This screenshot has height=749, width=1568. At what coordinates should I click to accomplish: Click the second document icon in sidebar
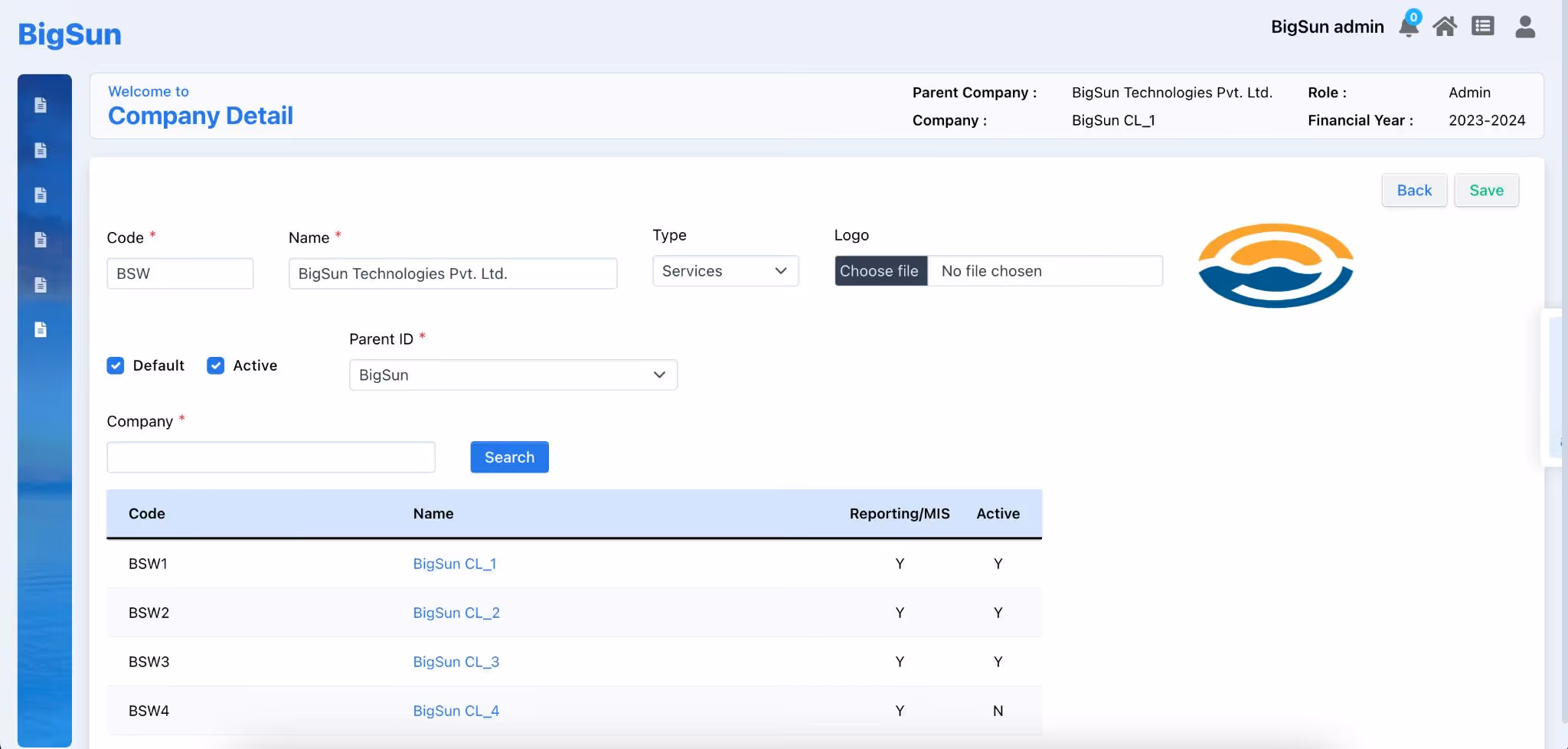[41, 150]
